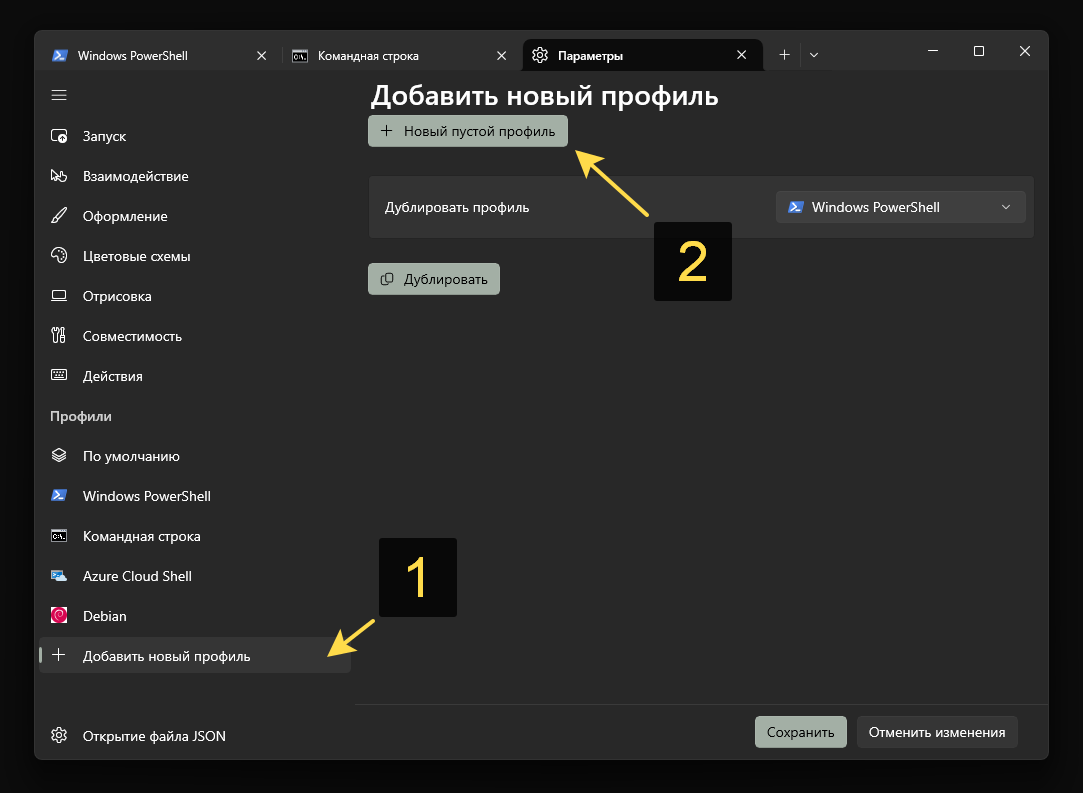Switch to the Windows PowerShell tab
This screenshot has height=793, width=1083.
pos(160,55)
